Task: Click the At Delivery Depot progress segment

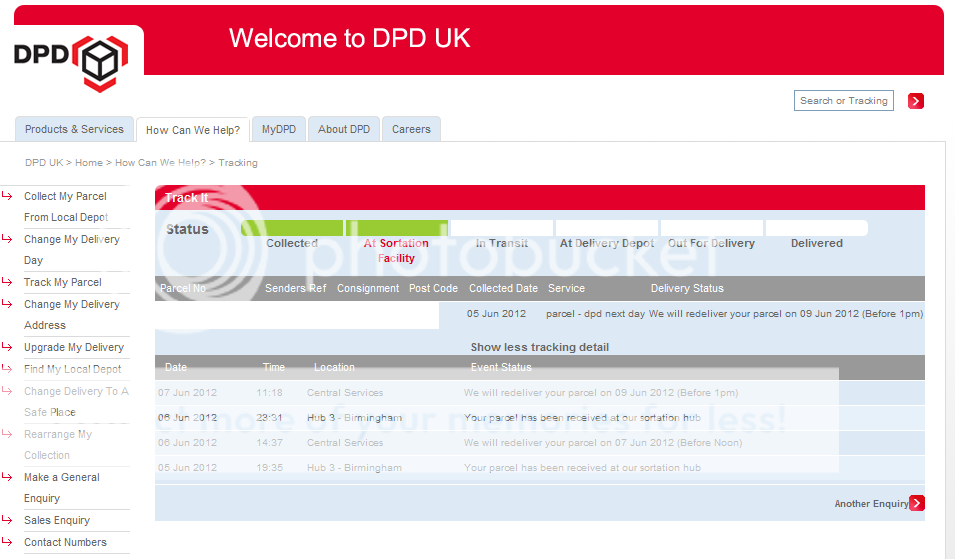Action: coord(607,228)
